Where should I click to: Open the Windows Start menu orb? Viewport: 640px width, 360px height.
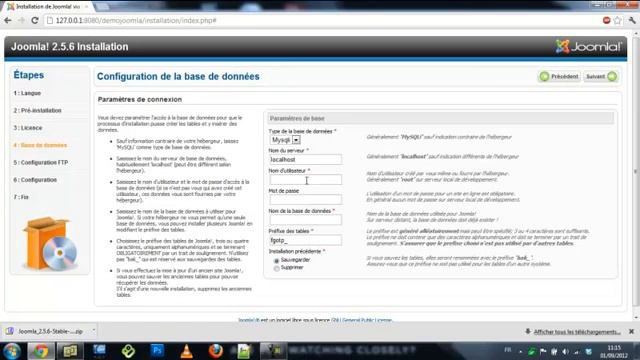tap(12, 351)
